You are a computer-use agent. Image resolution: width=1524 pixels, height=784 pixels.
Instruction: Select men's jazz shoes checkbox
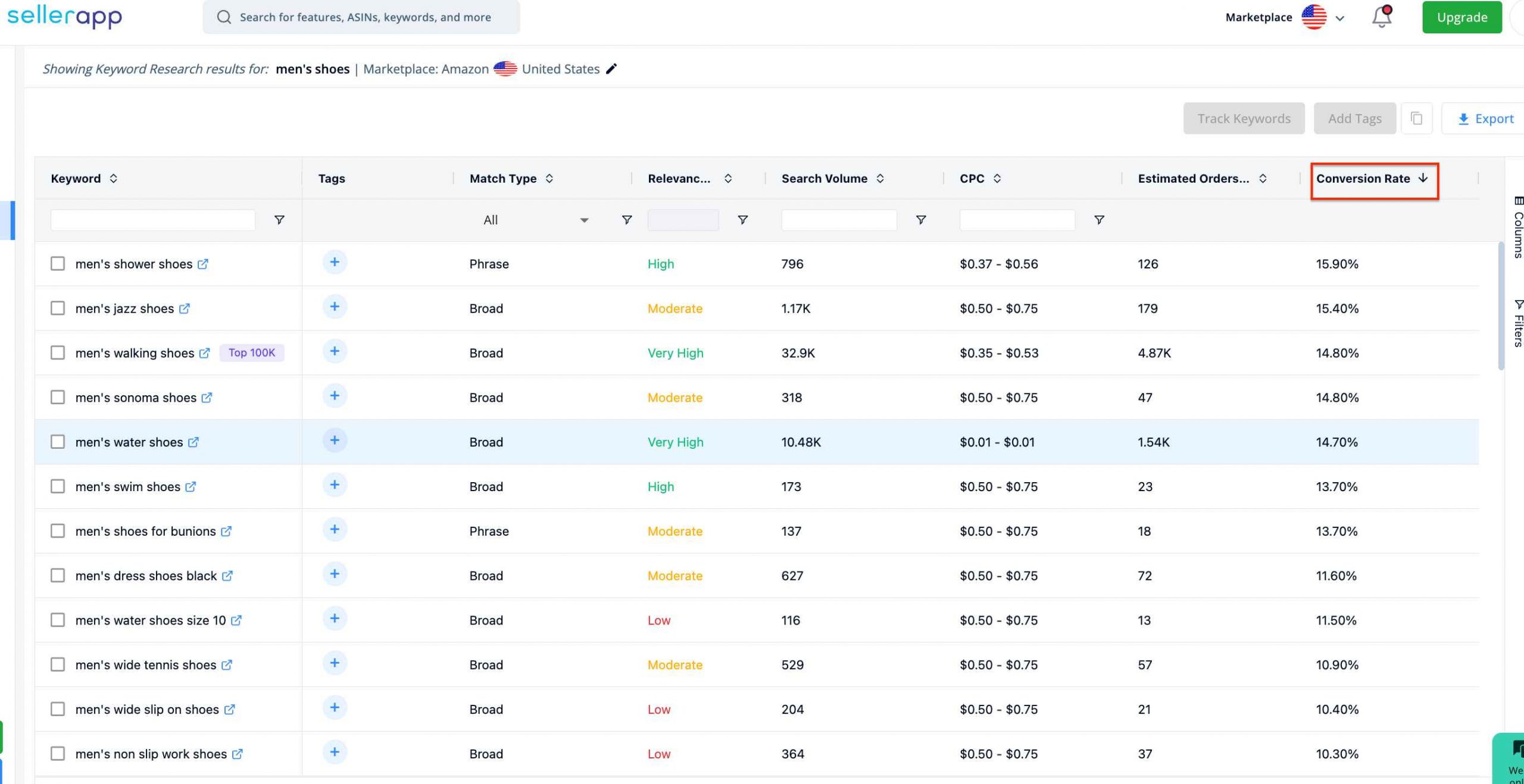pyautogui.click(x=58, y=308)
